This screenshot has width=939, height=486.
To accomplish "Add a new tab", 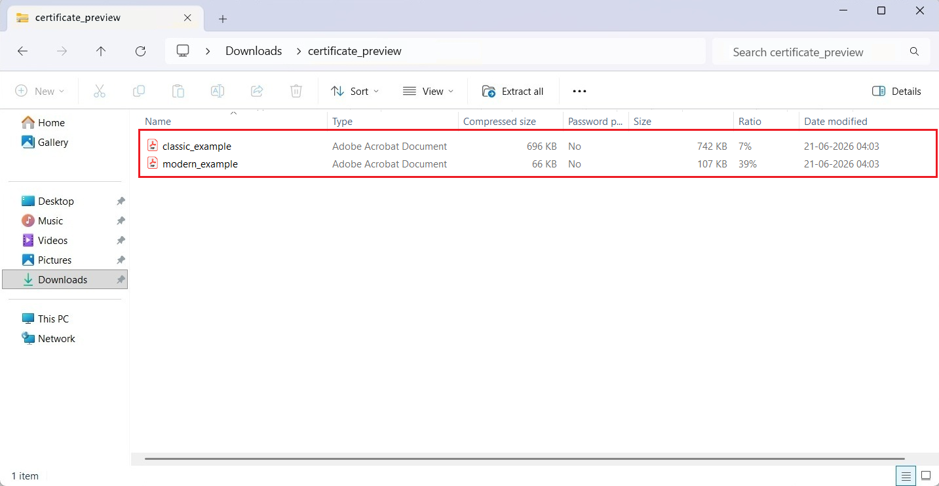I will (223, 19).
